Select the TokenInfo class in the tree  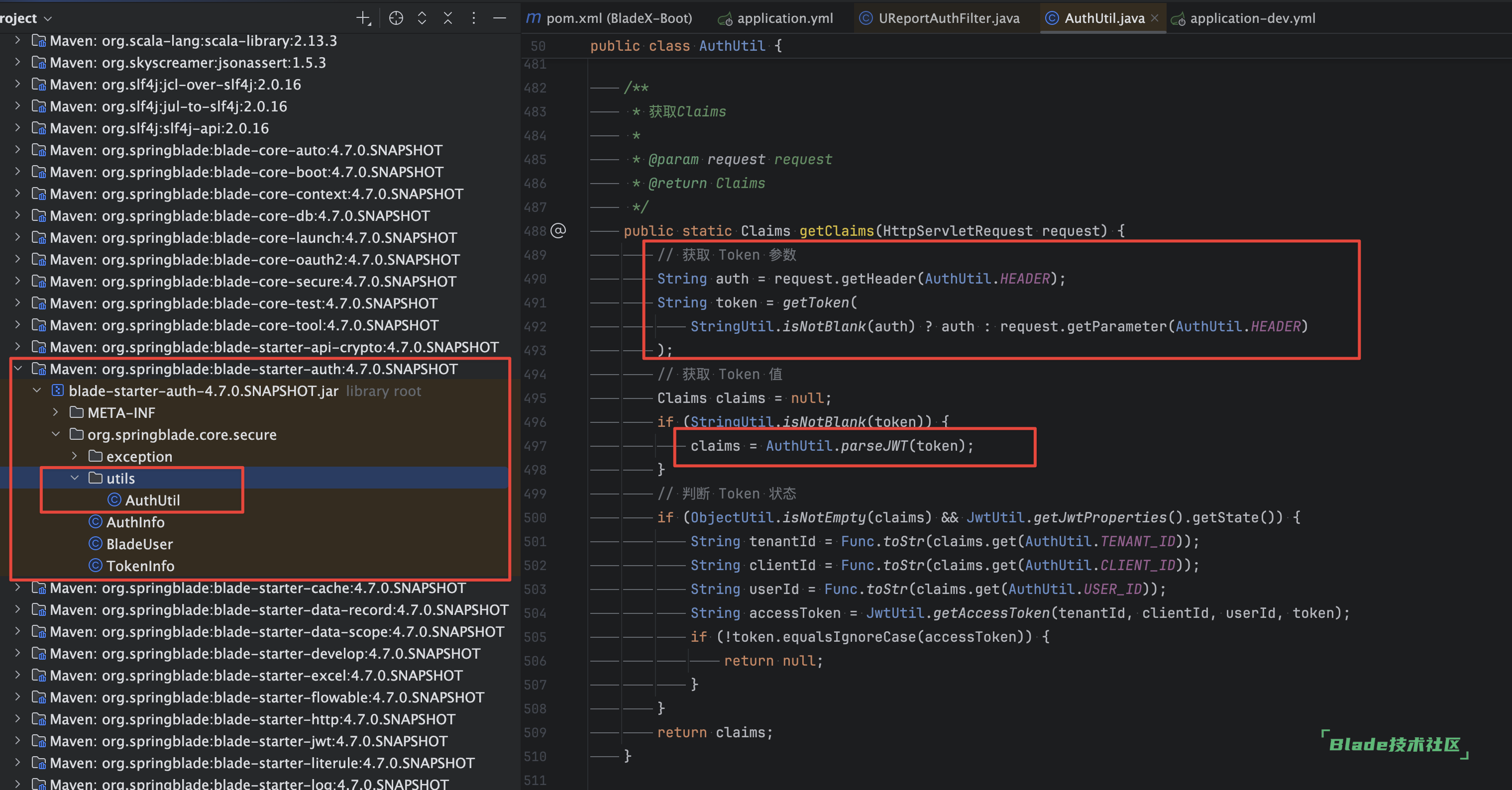coord(140,566)
